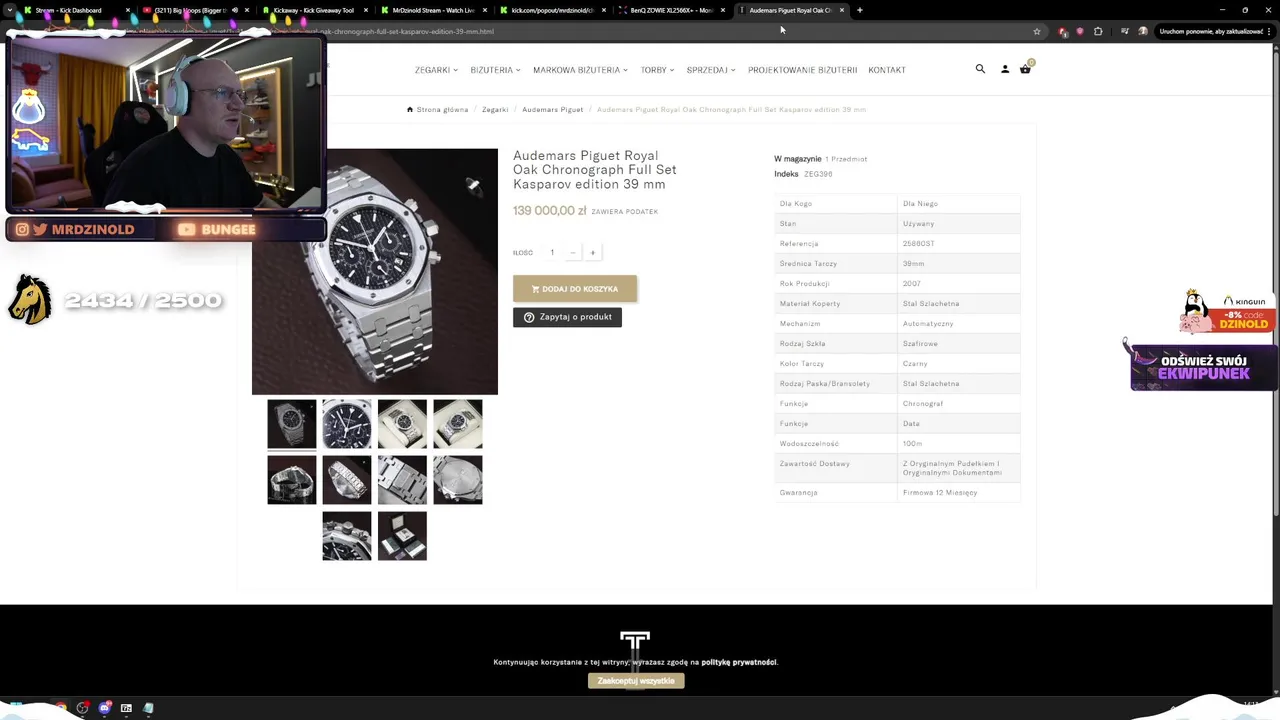
Task: Open the shopping basket icon
Action: (x=1025, y=69)
